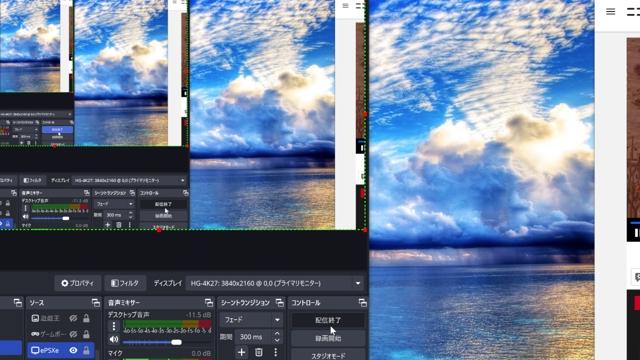The width and height of the screenshot is (640, 360).
Task: Open source Properties (プロパティ) gear button
Action: point(78,283)
